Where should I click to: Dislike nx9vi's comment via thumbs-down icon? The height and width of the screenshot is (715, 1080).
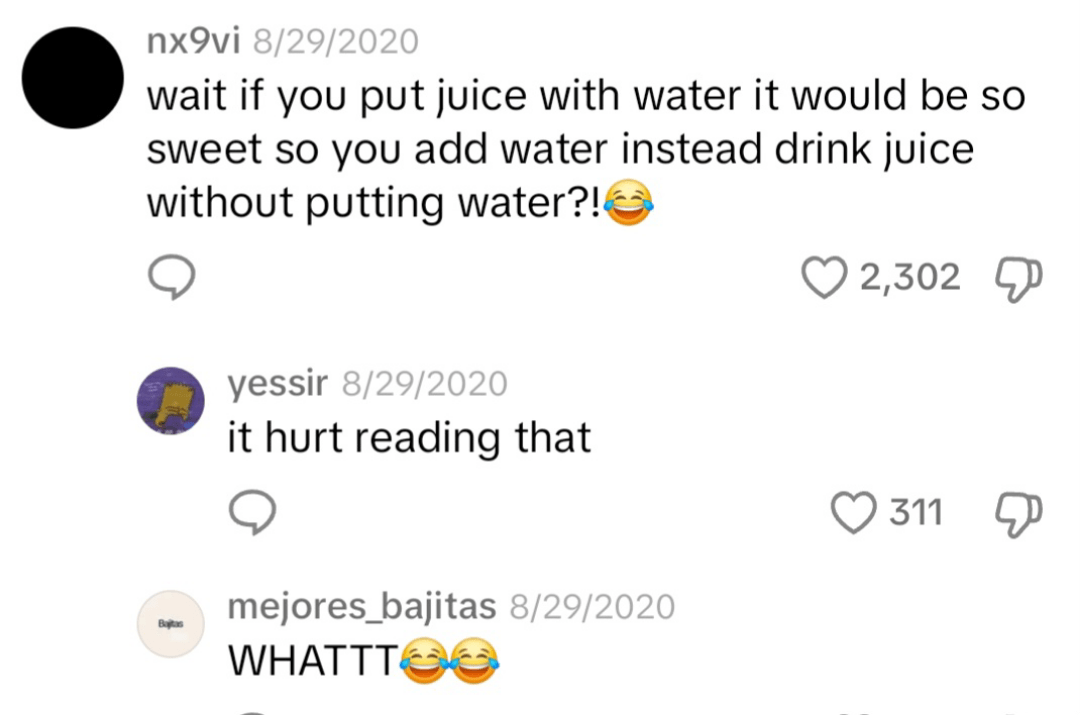click(1017, 279)
